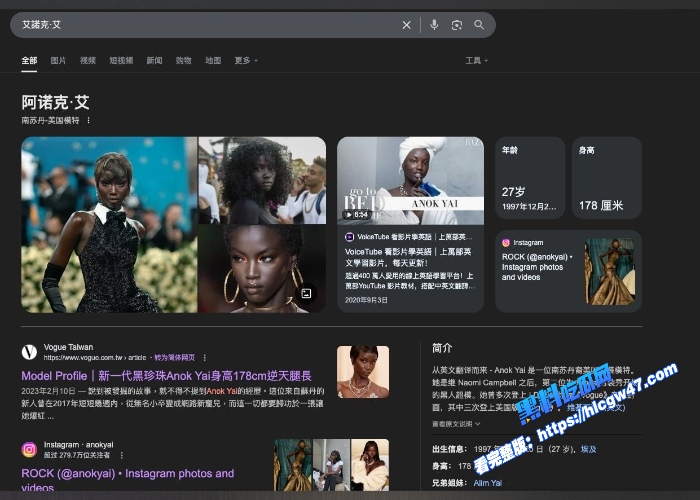
Task: Click the 2020年9月3日 video date
Action: [x=366, y=300]
